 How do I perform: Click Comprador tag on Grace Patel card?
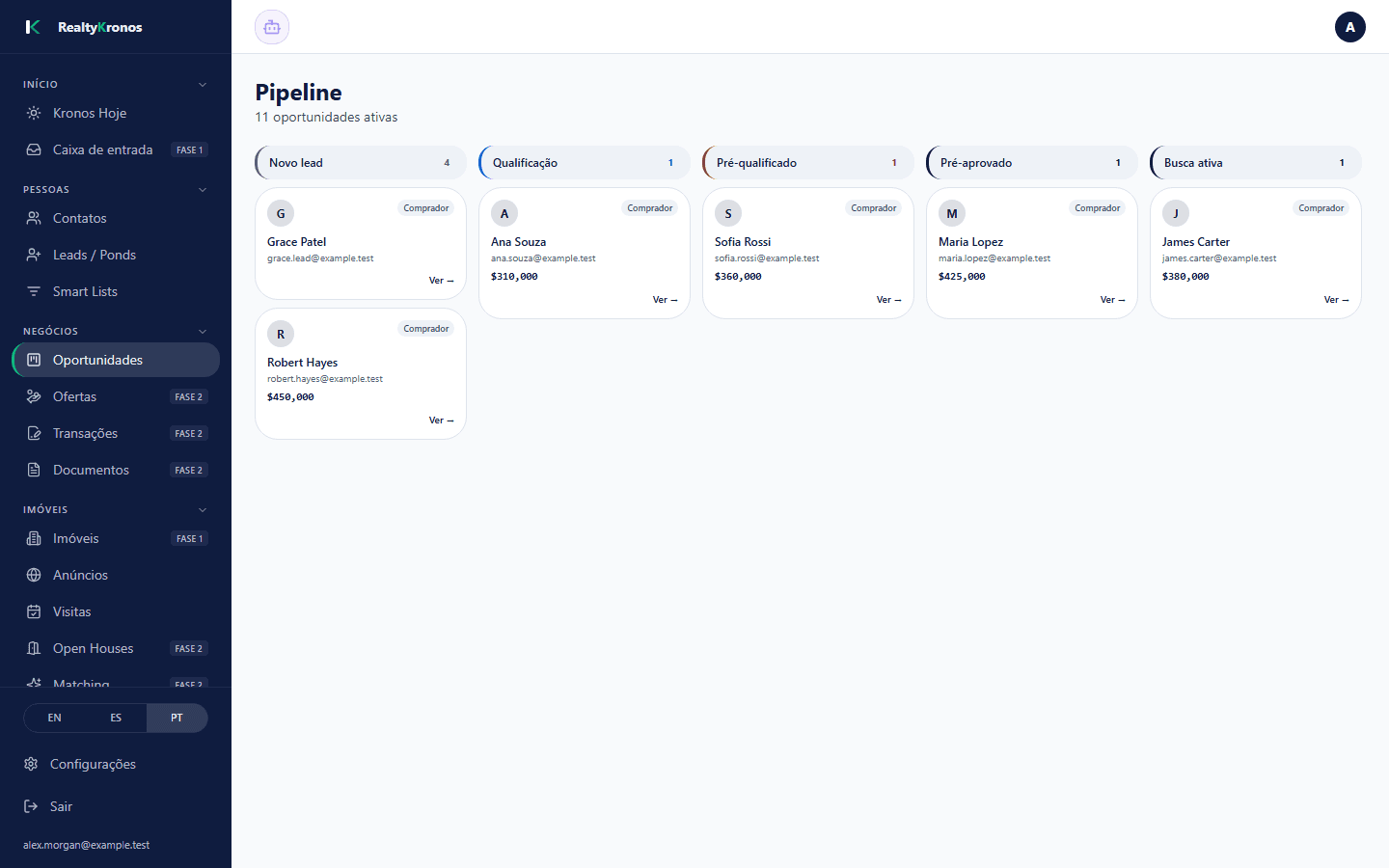426,208
